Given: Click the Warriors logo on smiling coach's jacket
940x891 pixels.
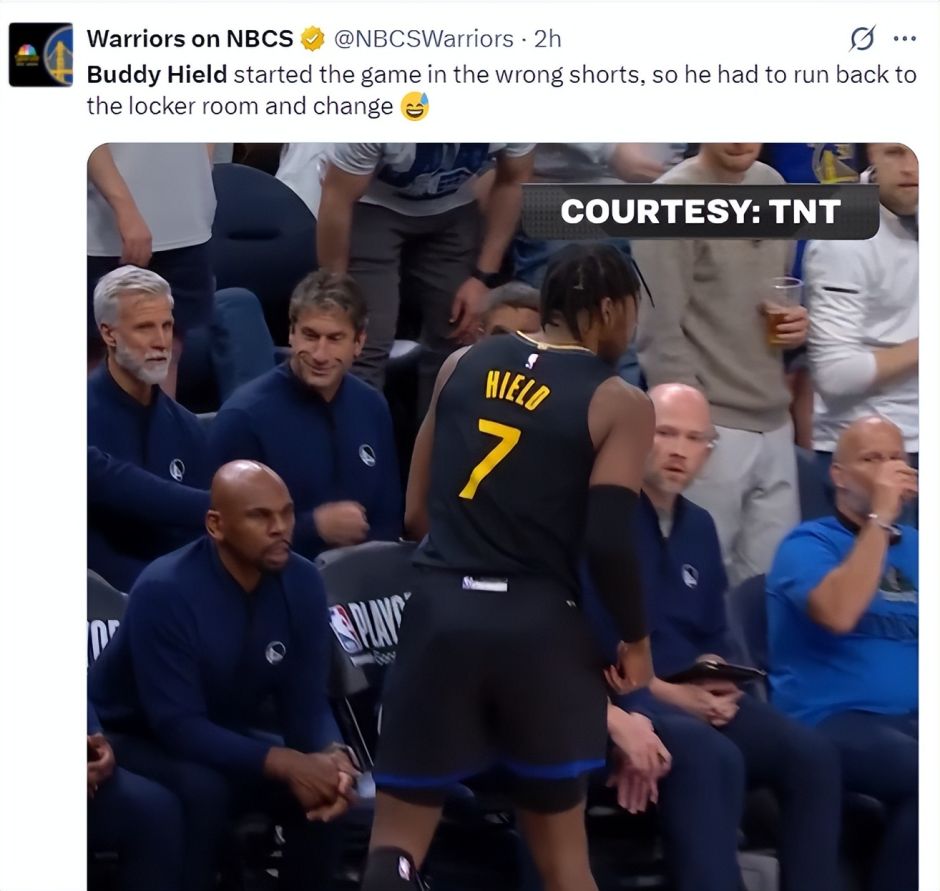Looking at the screenshot, I should click(x=367, y=455).
